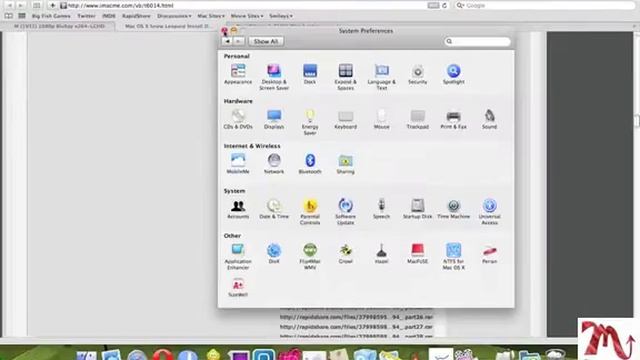Viewport: 640px width, 360px height.
Task: Open Parental Controls preferences
Action: click(310, 211)
